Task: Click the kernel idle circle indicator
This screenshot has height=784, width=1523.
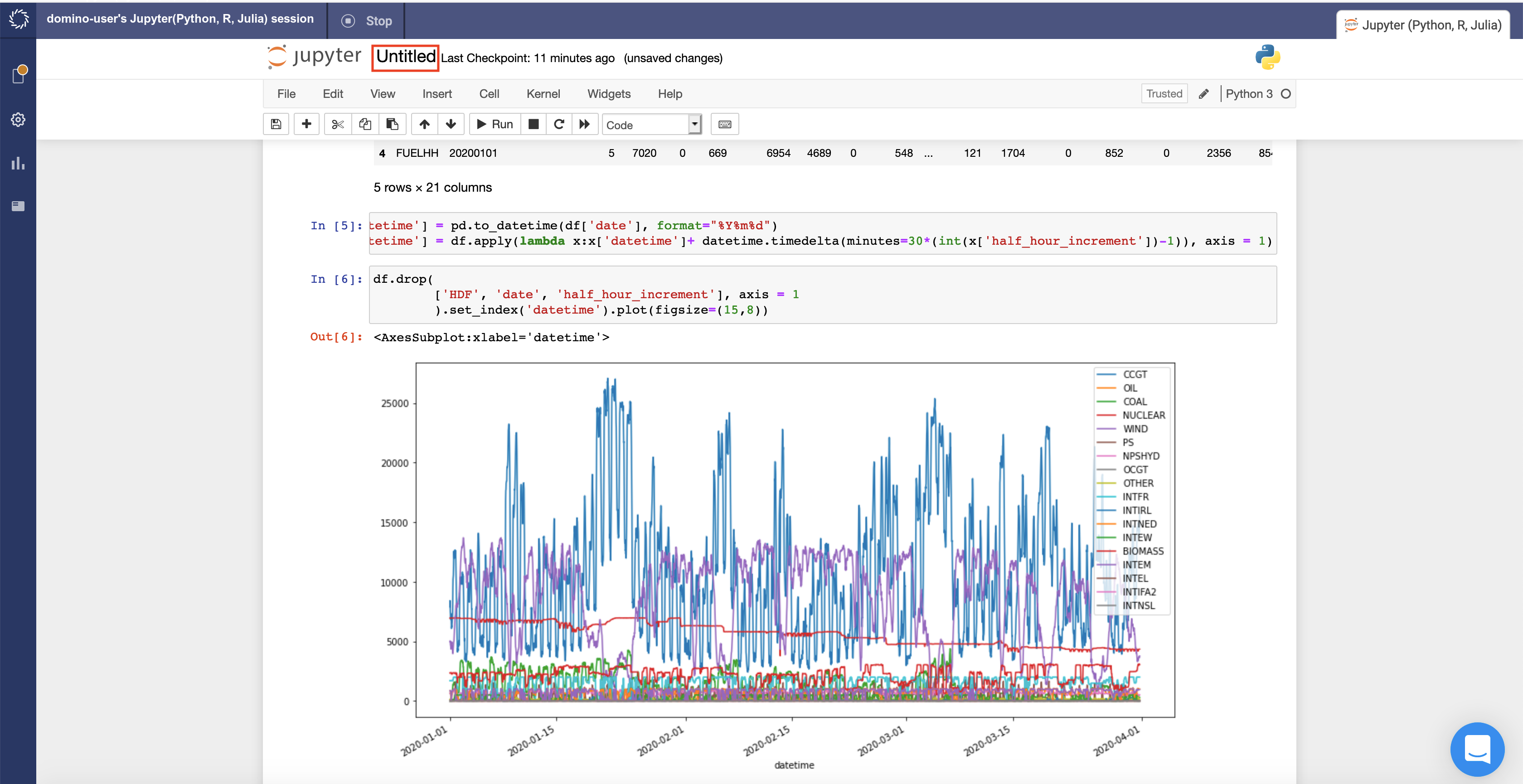Action: (1285, 94)
